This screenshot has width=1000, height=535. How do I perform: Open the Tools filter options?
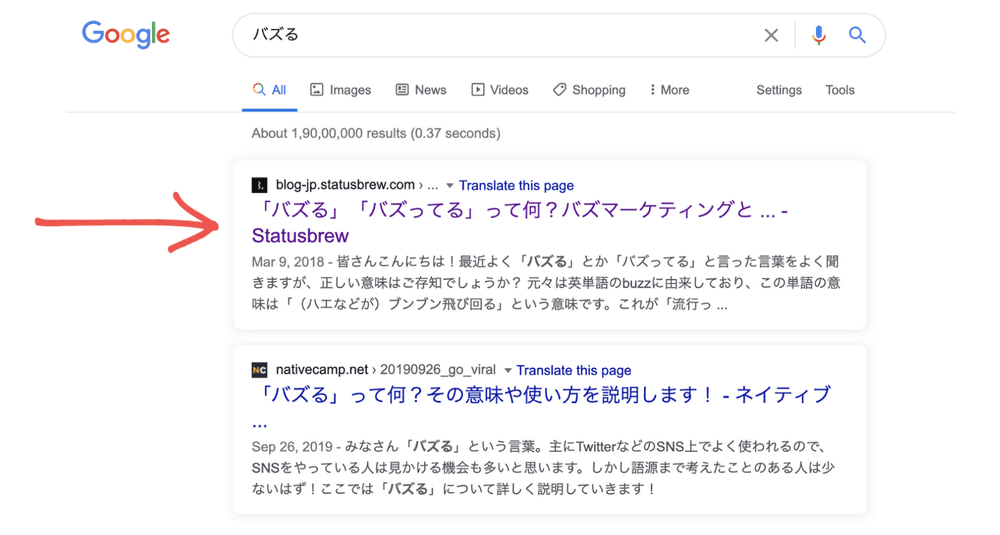click(x=840, y=90)
